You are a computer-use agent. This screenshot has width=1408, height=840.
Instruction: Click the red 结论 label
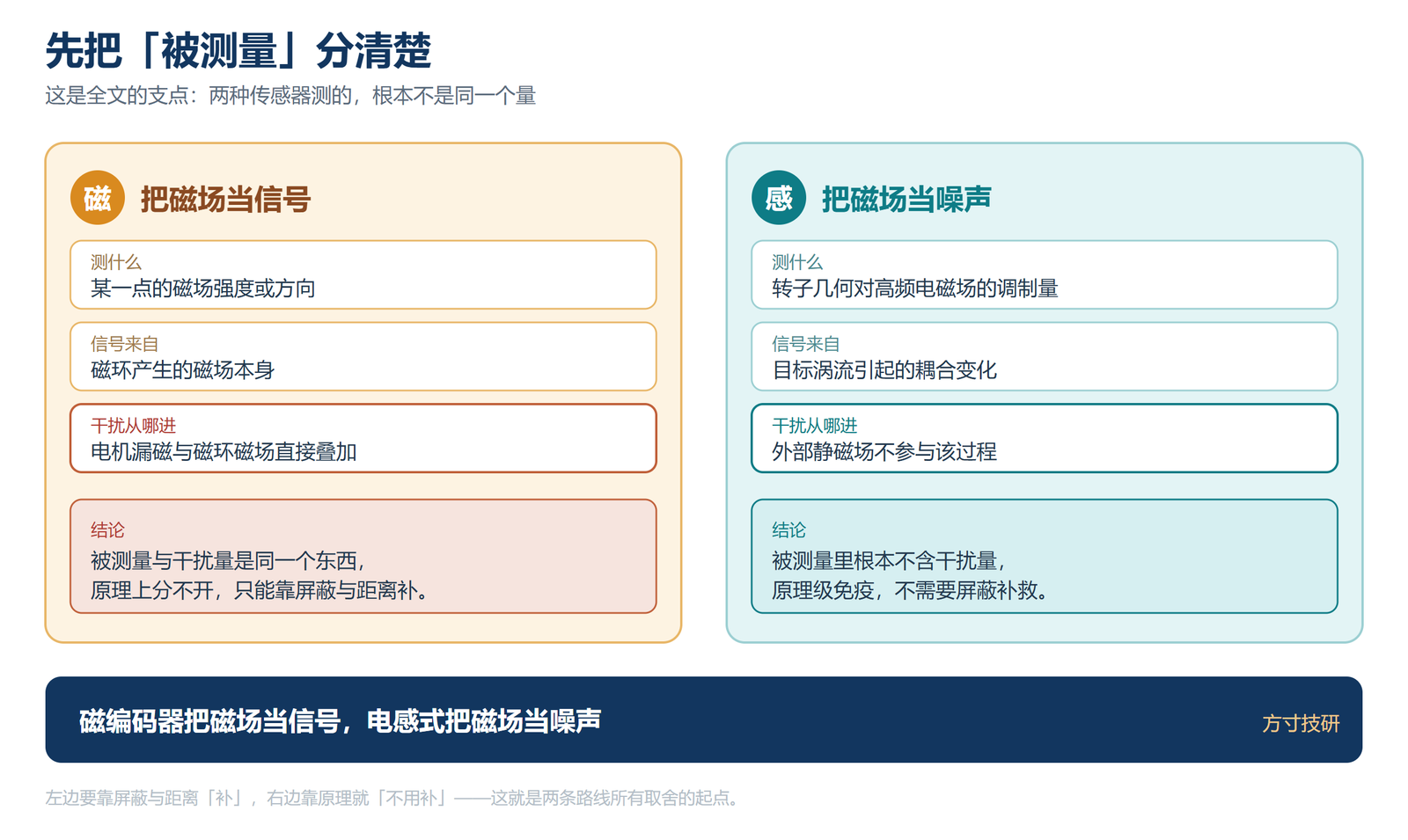click(107, 530)
